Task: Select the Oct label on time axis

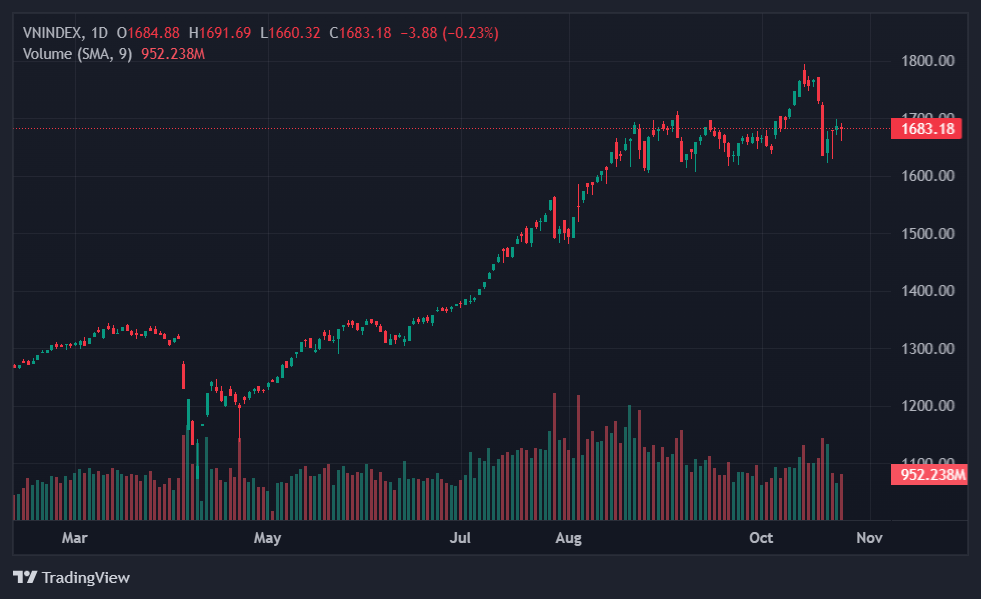Action: point(761,538)
